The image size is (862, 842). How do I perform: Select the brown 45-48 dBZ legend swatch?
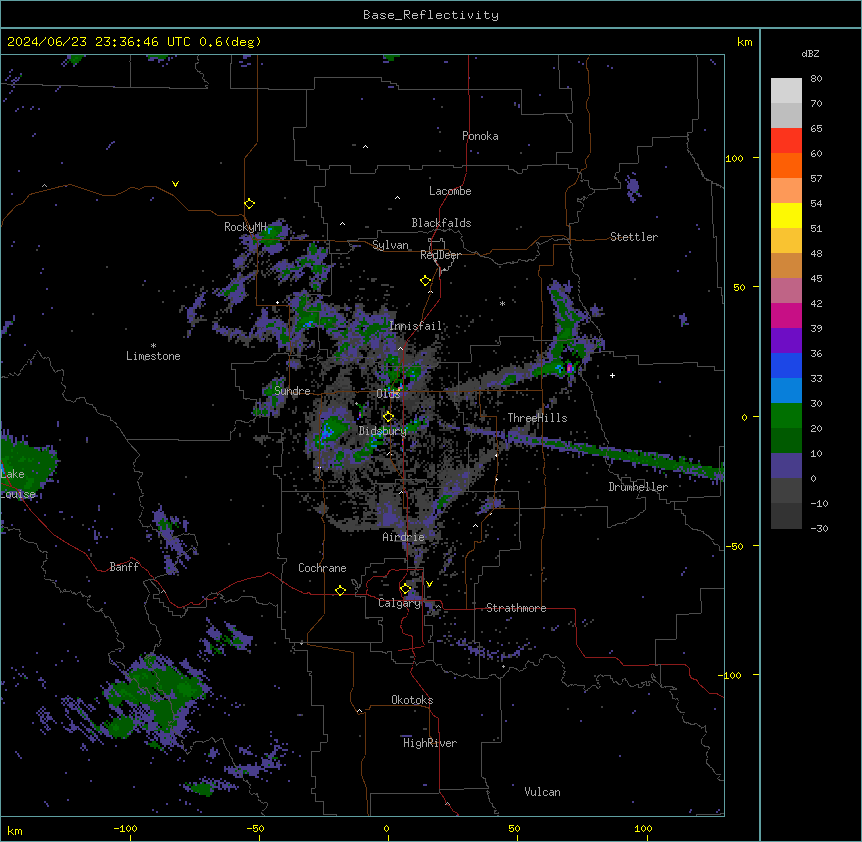[786, 265]
